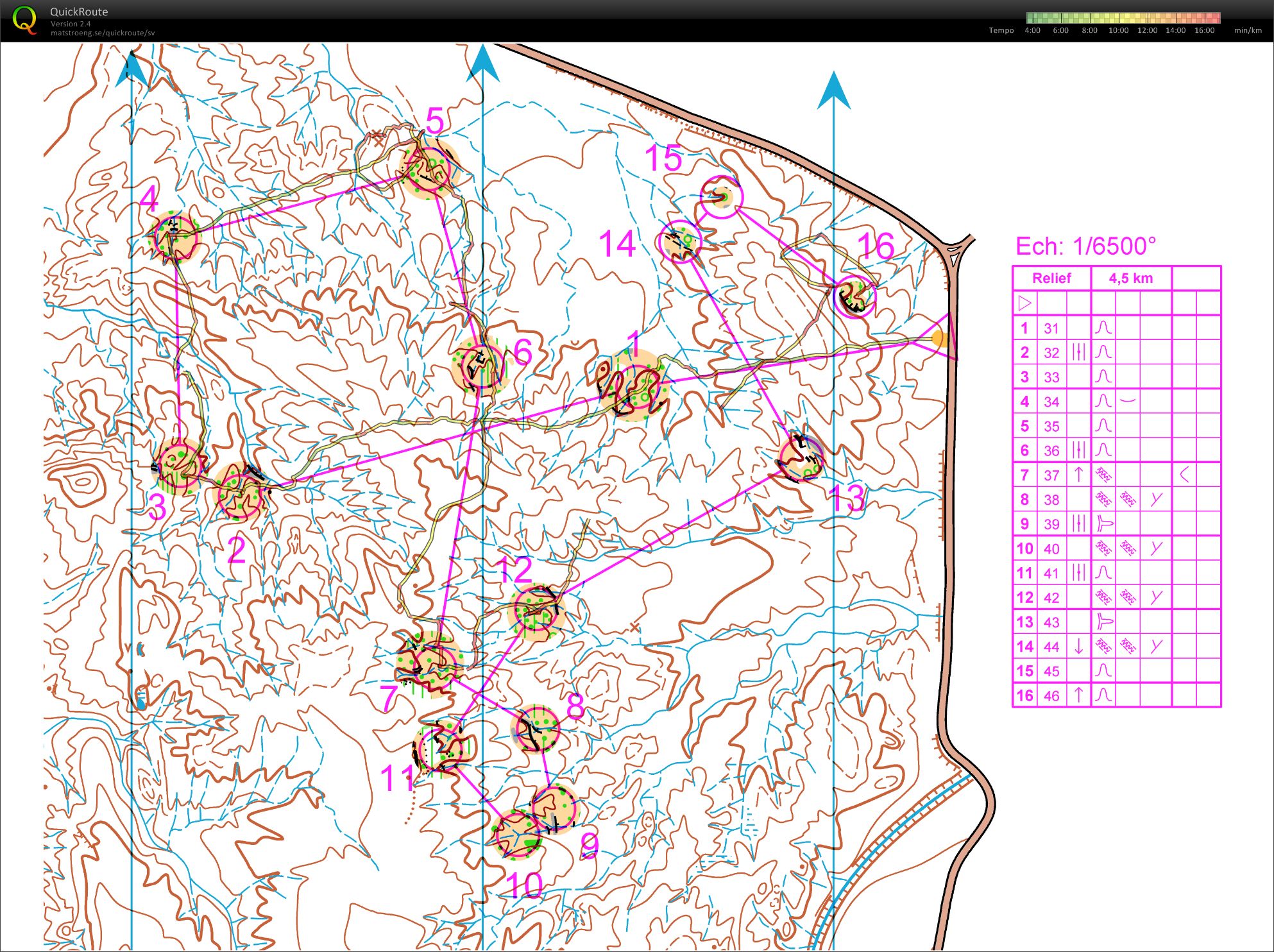Click the Y junction symbol in row 8
Screen dimensions: 1274x952
(1155, 499)
